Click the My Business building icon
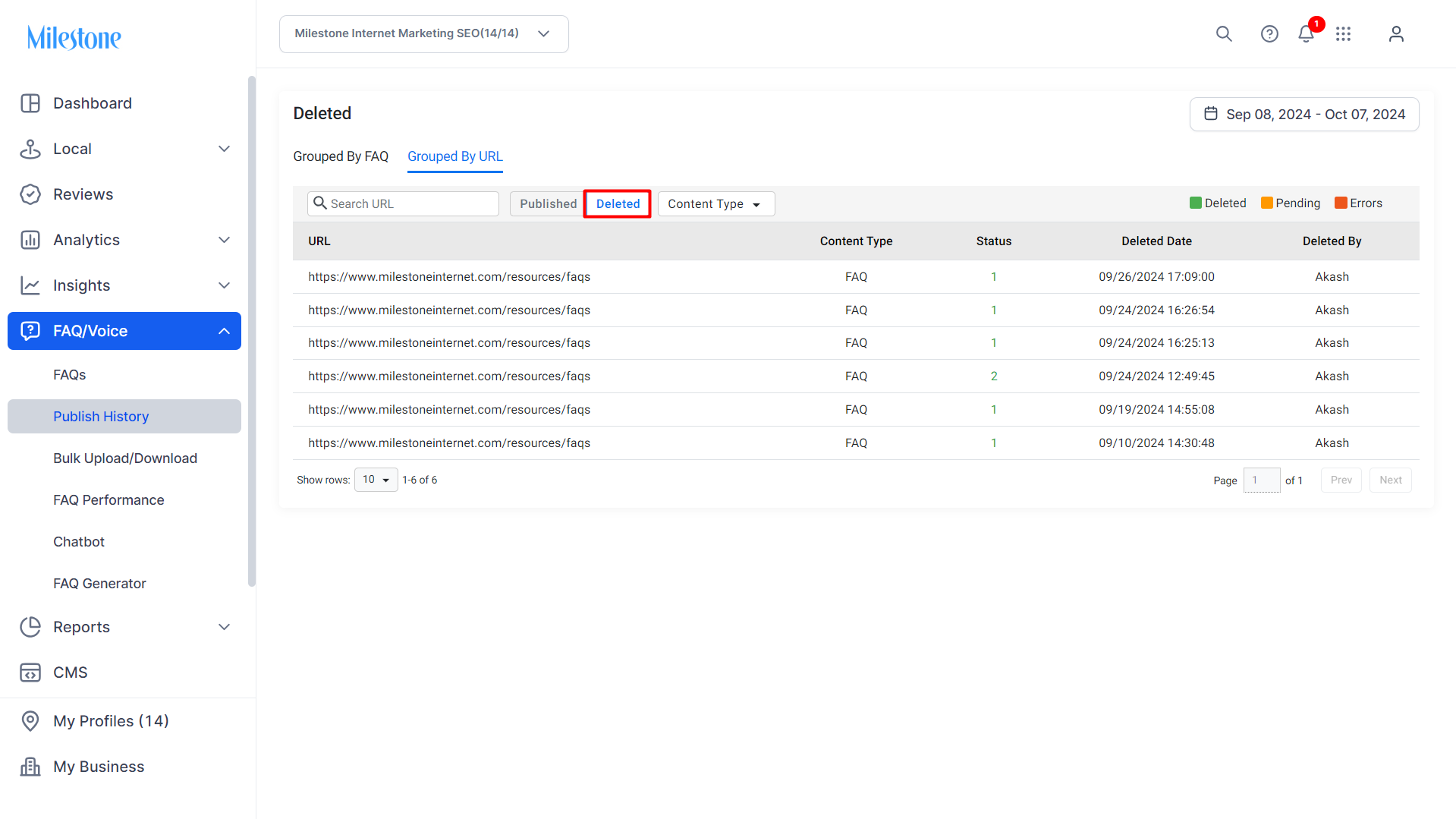The image size is (1456, 819). coord(30,767)
